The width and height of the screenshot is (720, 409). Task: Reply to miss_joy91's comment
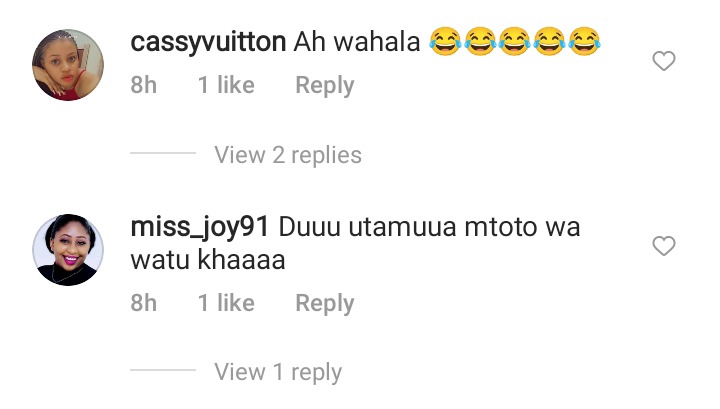[325, 303]
